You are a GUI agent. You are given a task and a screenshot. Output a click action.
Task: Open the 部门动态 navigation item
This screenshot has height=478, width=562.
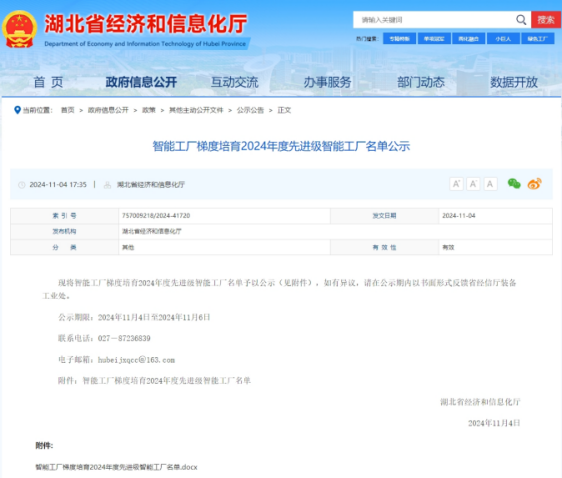[x=421, y=82]
